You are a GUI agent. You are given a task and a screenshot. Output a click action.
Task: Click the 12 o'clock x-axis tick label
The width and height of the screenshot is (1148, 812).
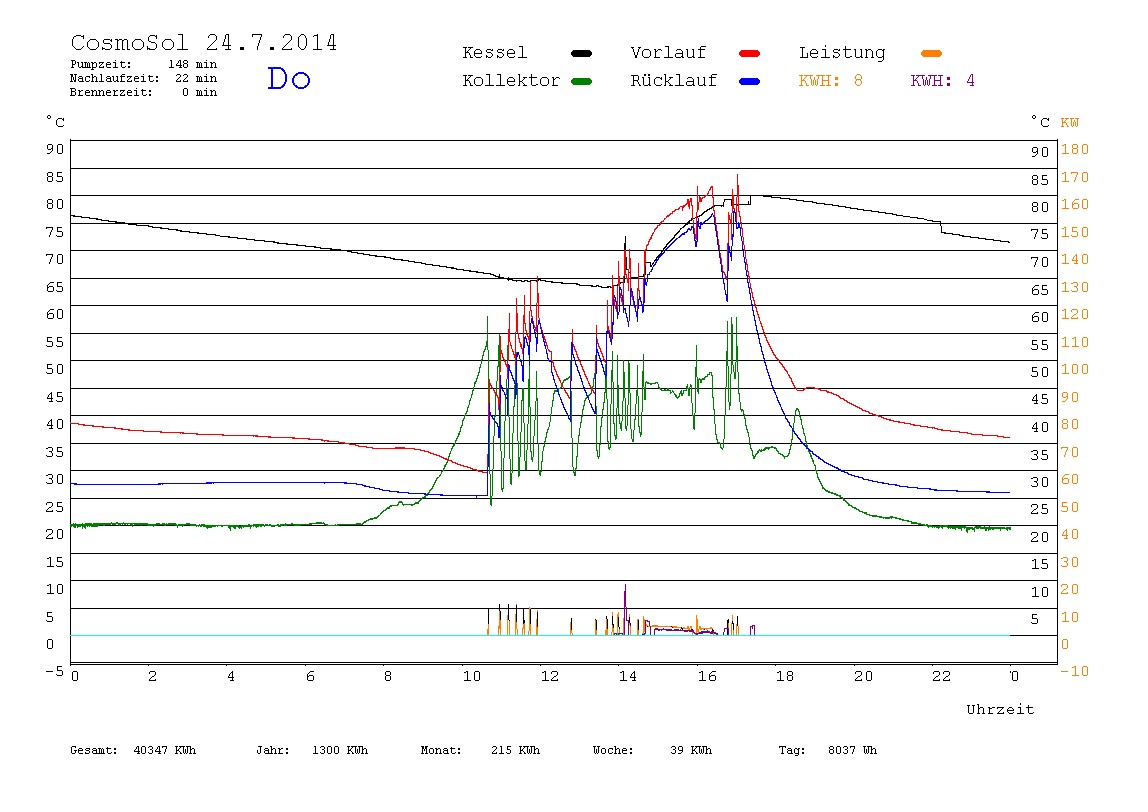pos(549,677)
